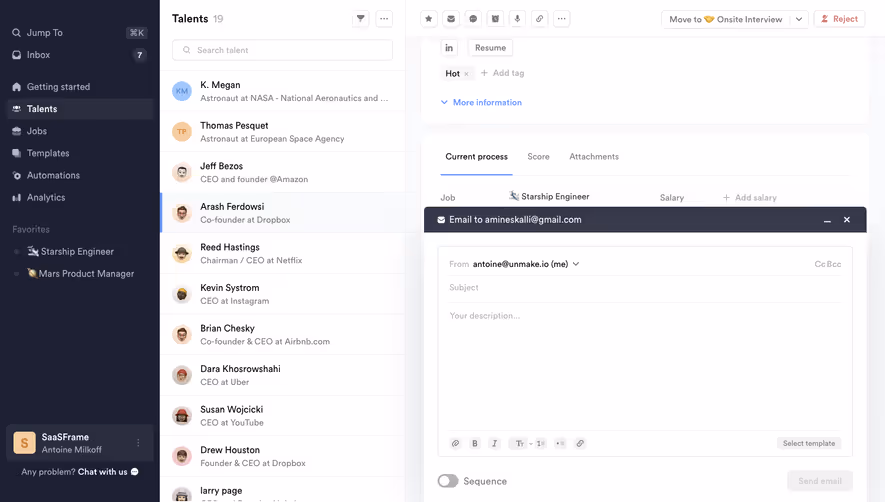Reject the candidate
This screenshot has height=502, width=885.
pyautogui.click(x=839, y=19)
